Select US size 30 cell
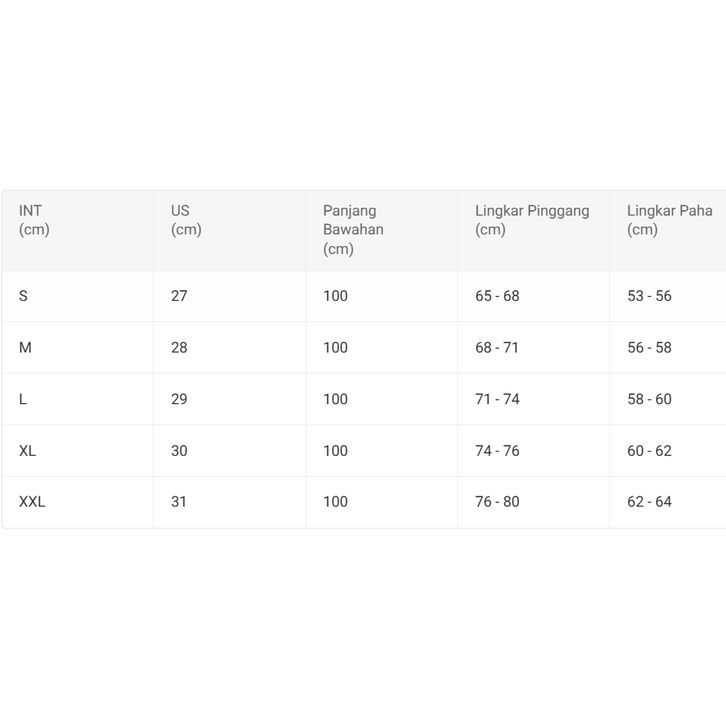The height and width of the screenshot is (726, 726). click(x=179, y=451)
